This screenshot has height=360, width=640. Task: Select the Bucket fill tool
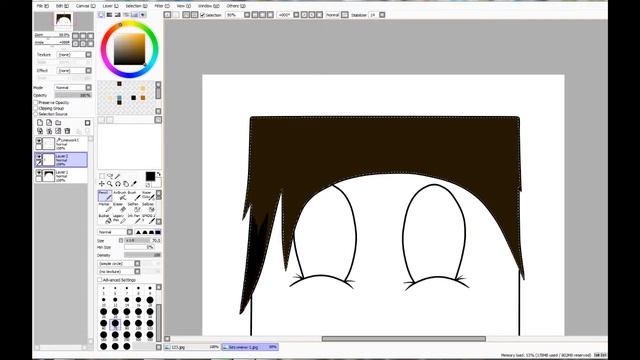[x=105, y=219]
